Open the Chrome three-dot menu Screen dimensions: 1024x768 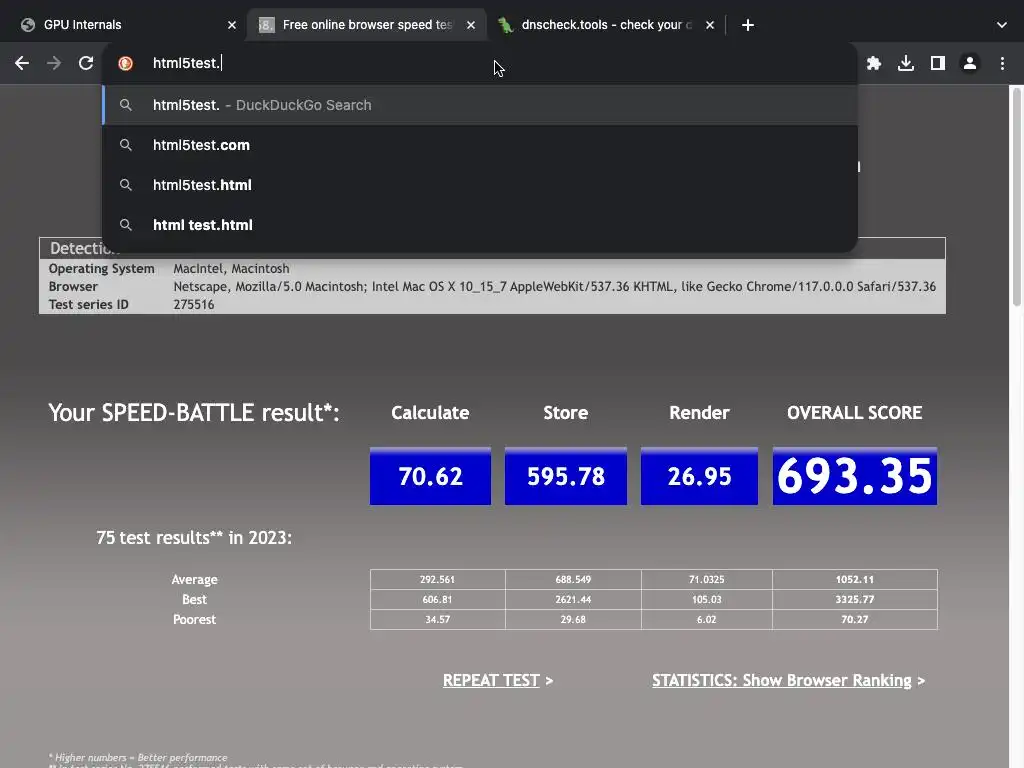tap(1002, 63)
